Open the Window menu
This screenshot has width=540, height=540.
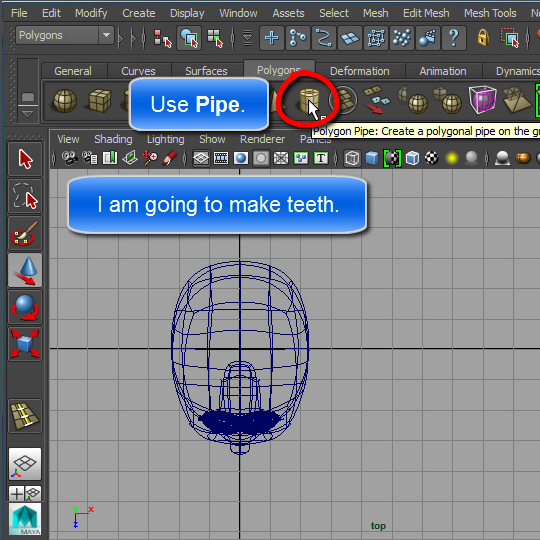pyautogui.click(x=238, y=13)
